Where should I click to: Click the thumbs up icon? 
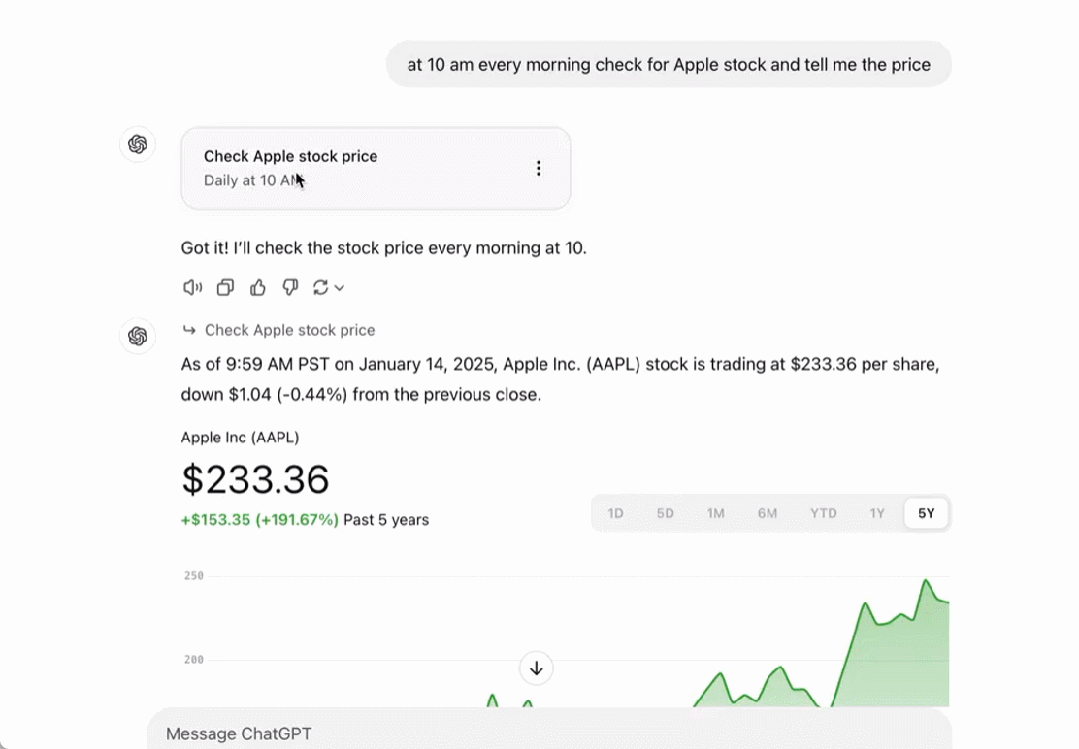258,288
